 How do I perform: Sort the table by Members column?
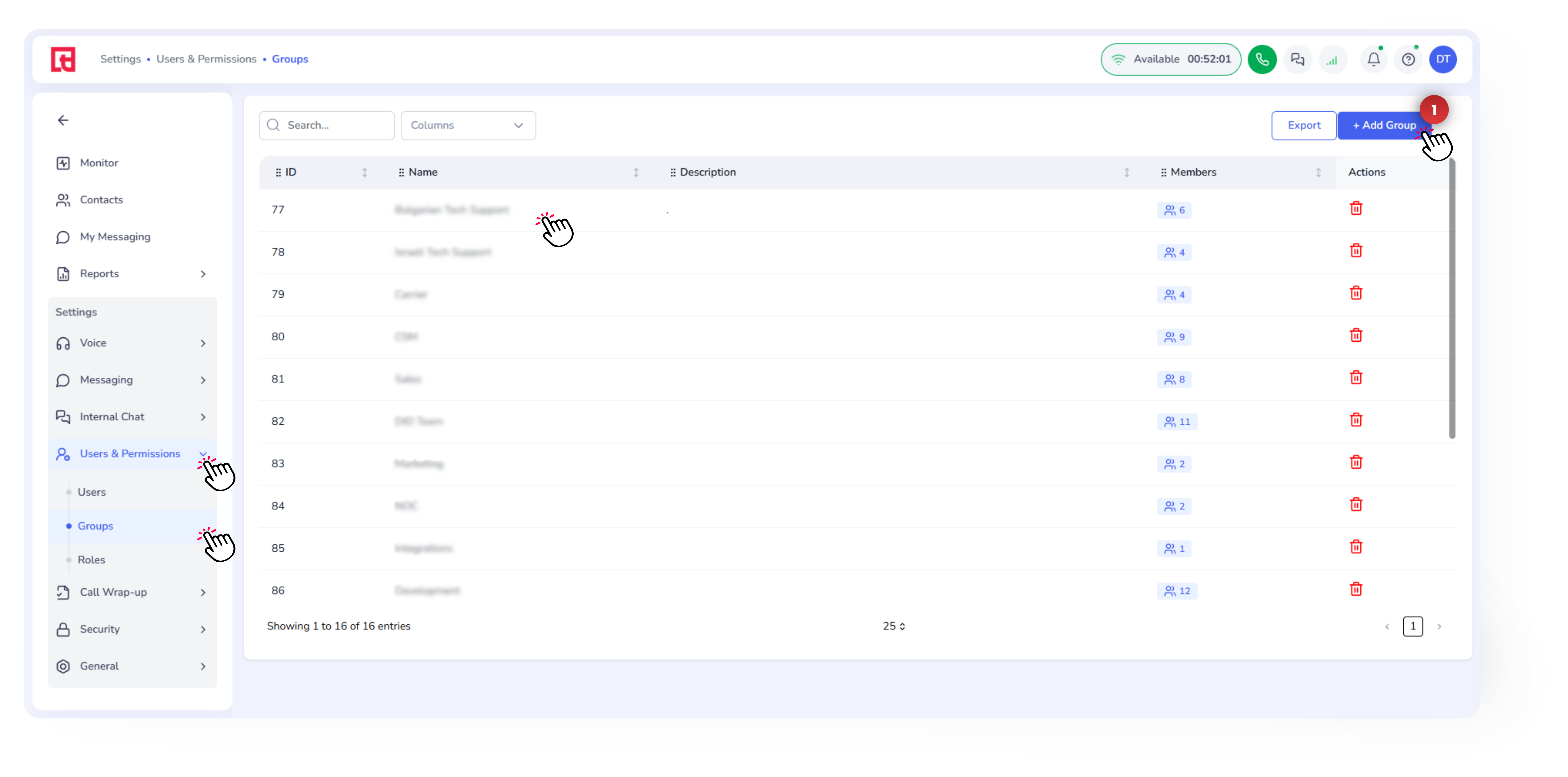(x=1318, y=172)
